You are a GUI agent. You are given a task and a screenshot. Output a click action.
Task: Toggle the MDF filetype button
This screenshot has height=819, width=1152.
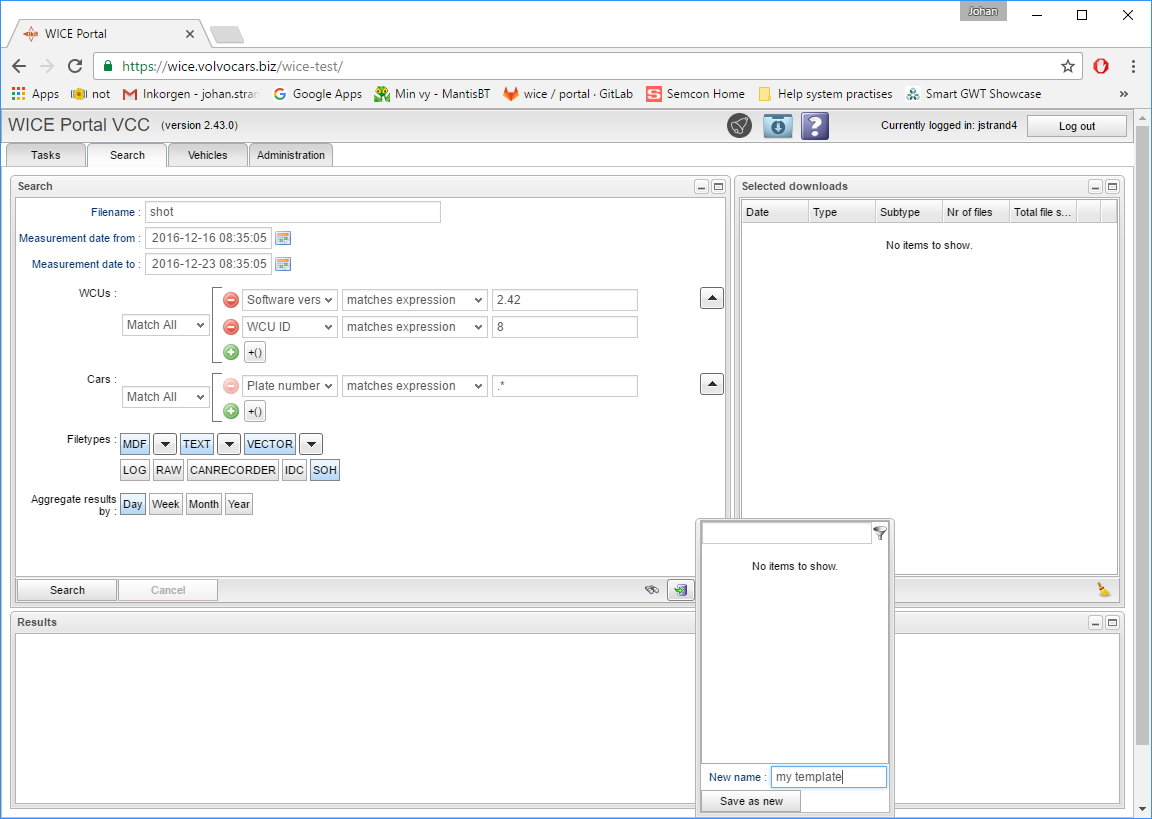coord(135,444)
